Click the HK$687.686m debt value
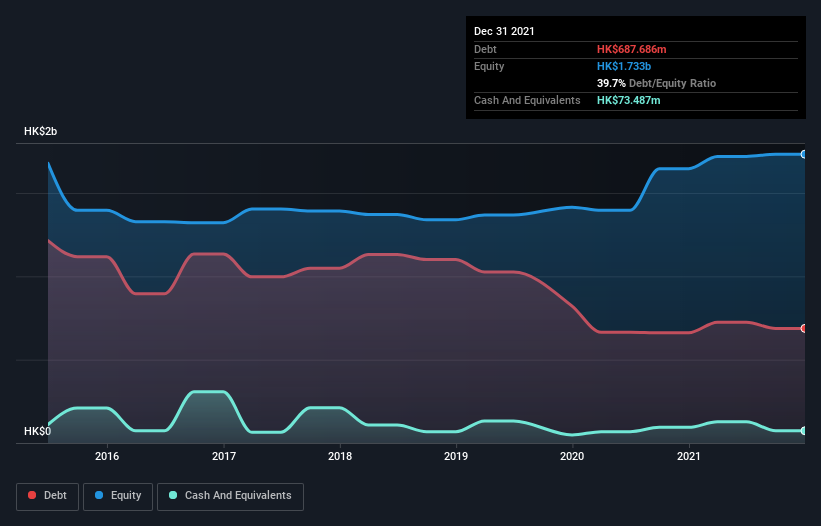 [631, 49]
